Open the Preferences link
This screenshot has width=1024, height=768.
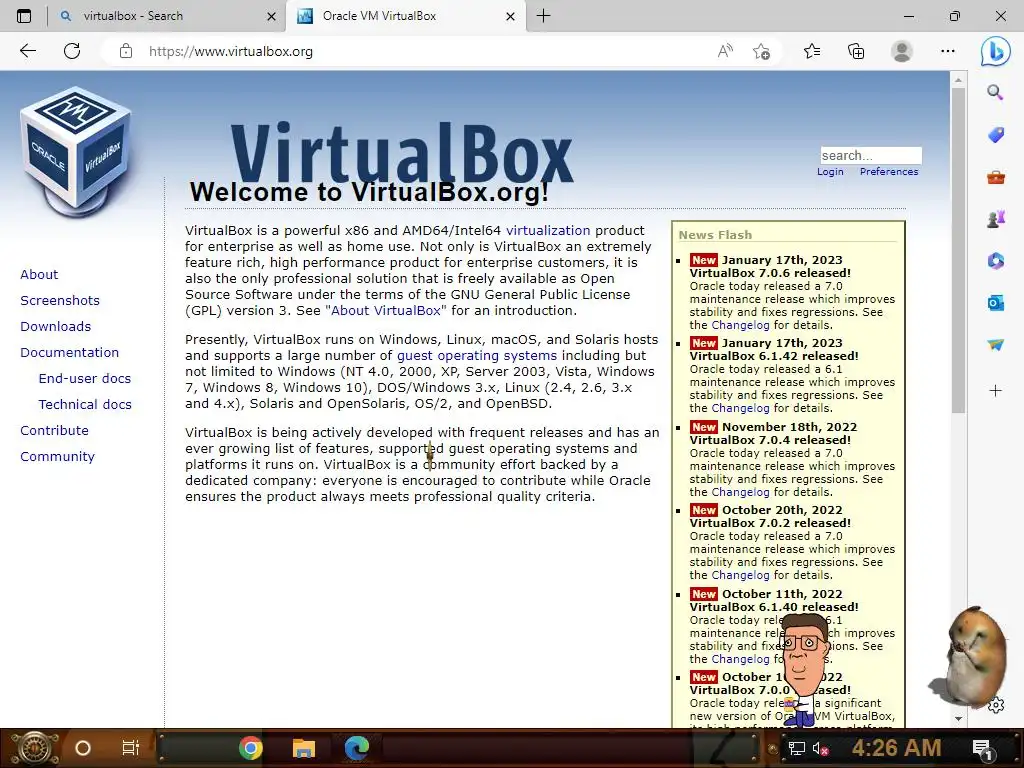(x=889, y=172)
